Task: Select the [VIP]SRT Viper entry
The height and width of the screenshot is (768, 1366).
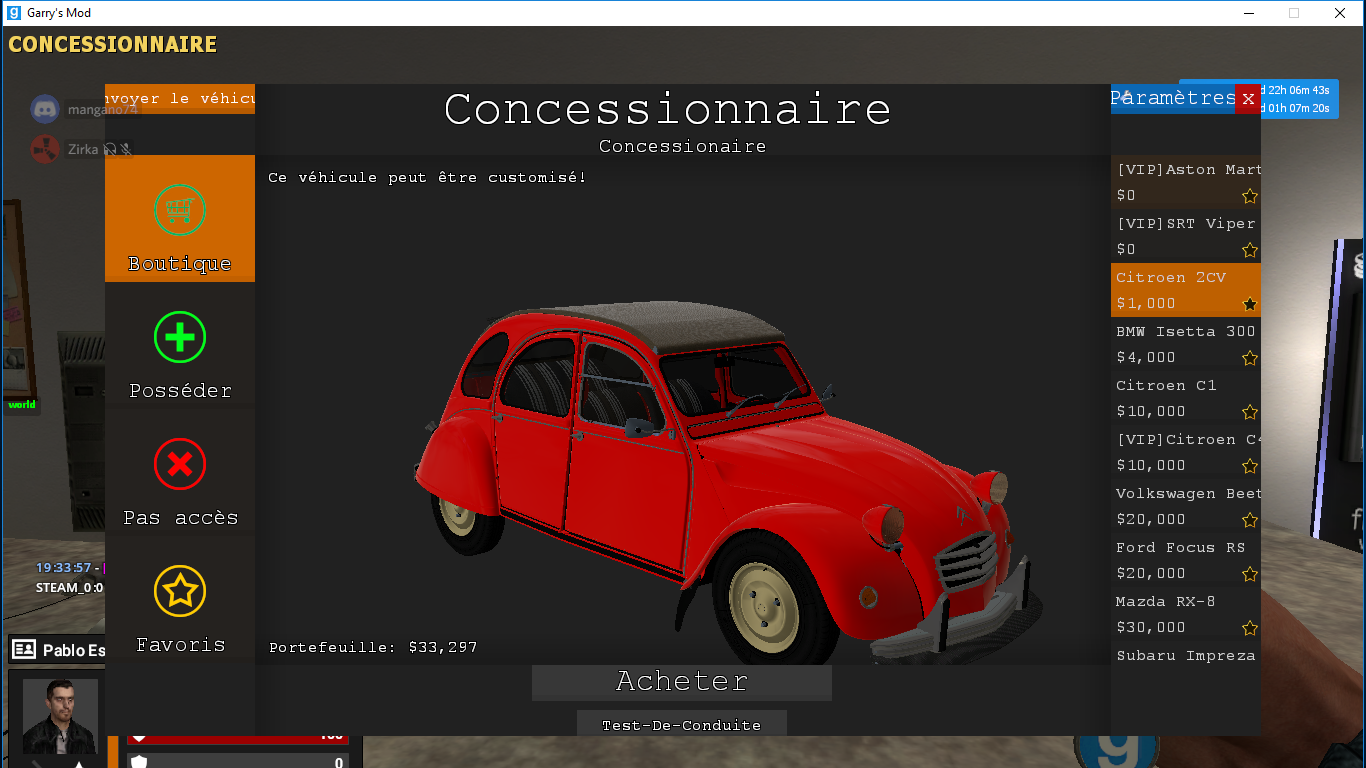Action: tap(1186, 236)
